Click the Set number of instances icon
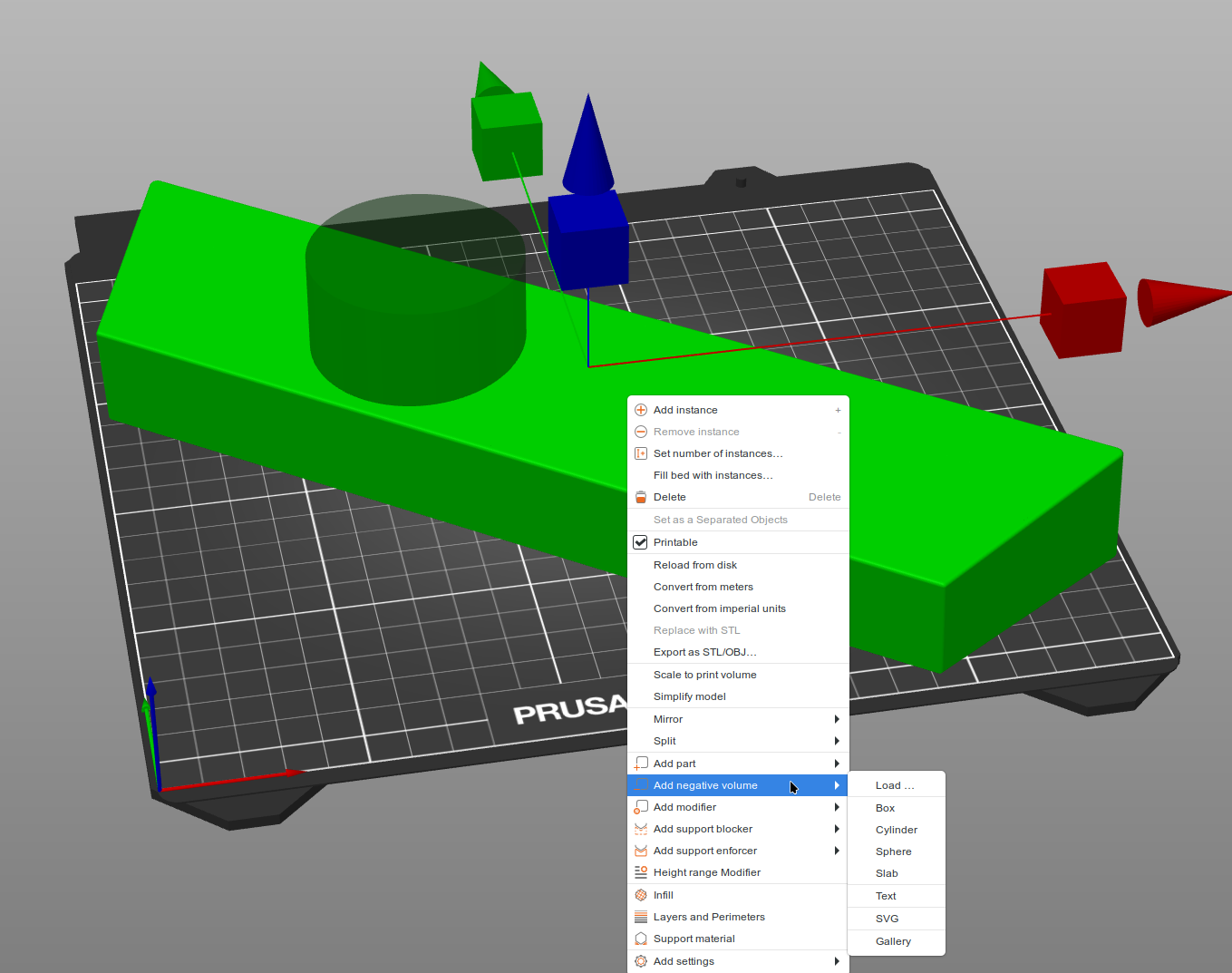 641,453
